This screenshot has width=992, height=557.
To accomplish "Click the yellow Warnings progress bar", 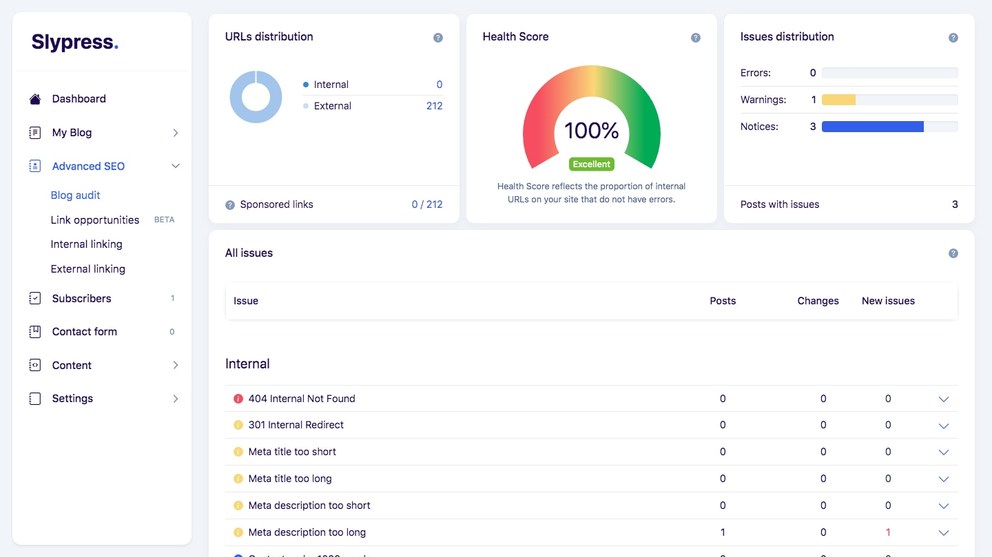I will (838, 99).
